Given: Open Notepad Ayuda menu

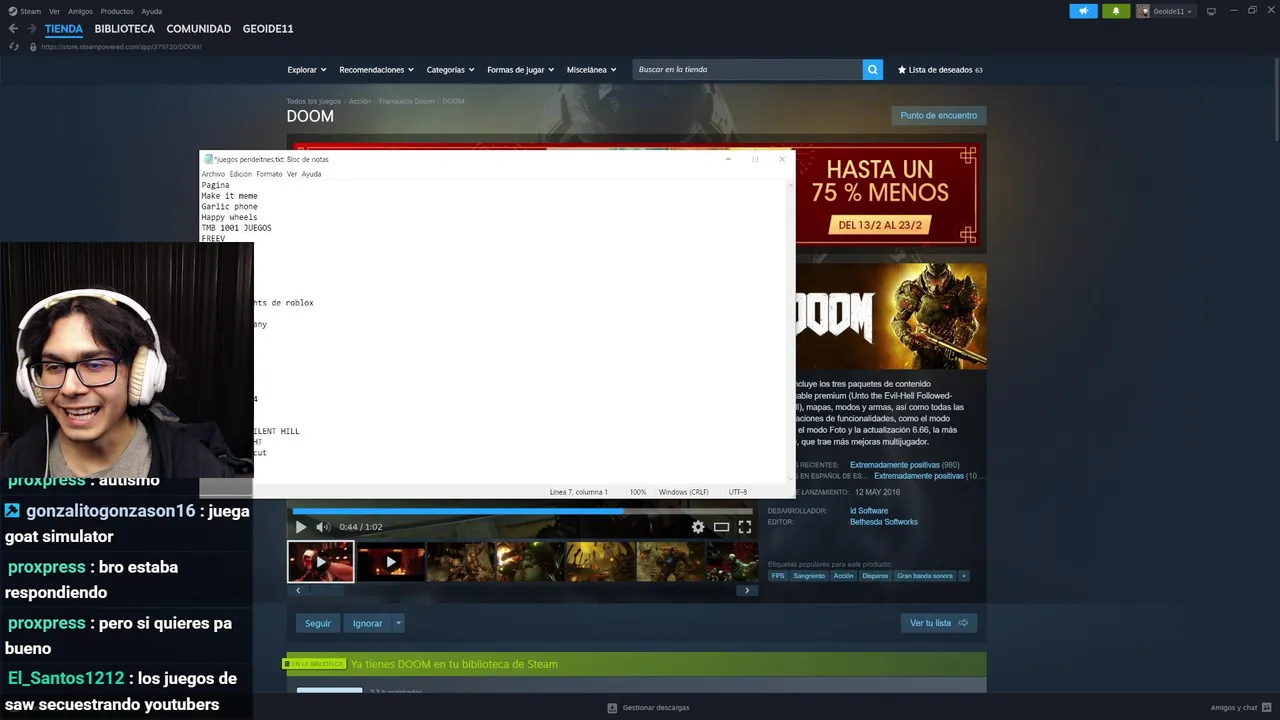Looking at the screenshot, I should click(311, 174).
